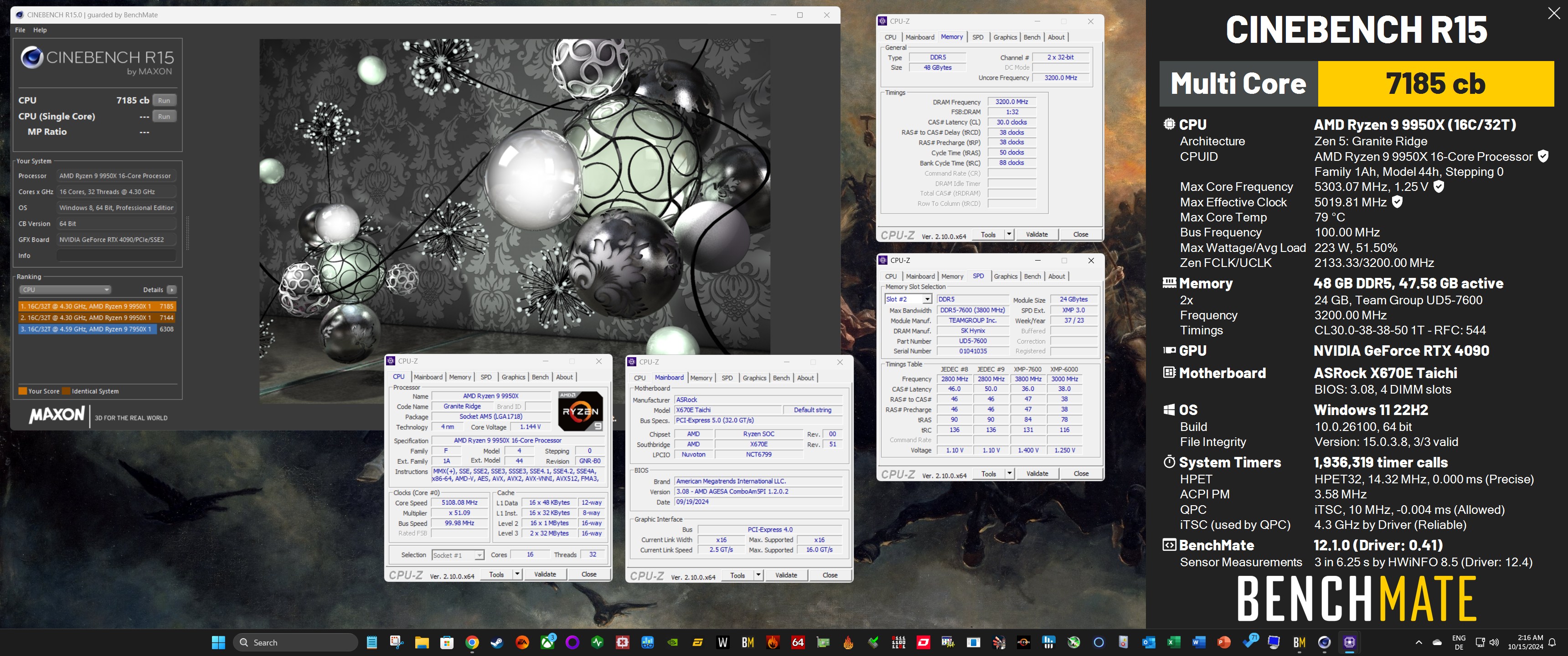Expand ranking Details arrow in Cinebench
Image resolution: width=1568 pixels, height=656 pixels.
click(x=172, y=290)
